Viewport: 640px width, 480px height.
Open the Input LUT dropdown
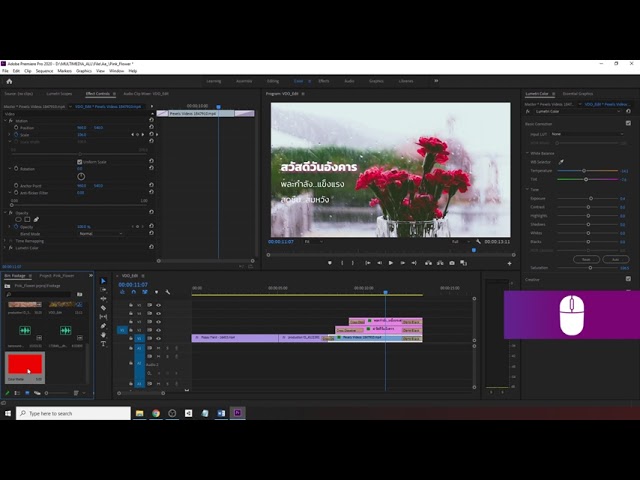pos(587,134)
